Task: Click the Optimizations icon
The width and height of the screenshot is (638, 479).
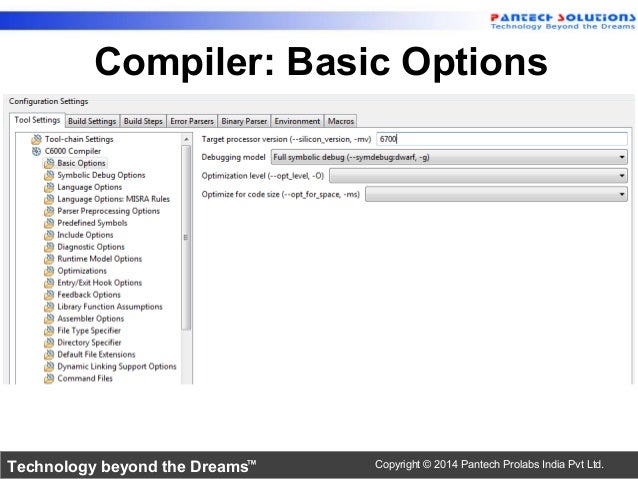Action: click(x=49, y=271)
